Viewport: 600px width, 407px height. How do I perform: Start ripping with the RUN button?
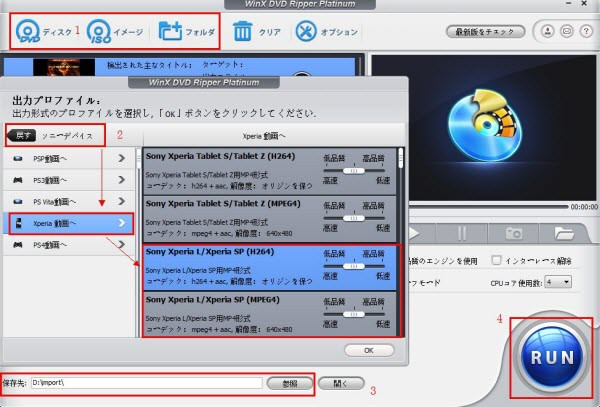point(552,357)
